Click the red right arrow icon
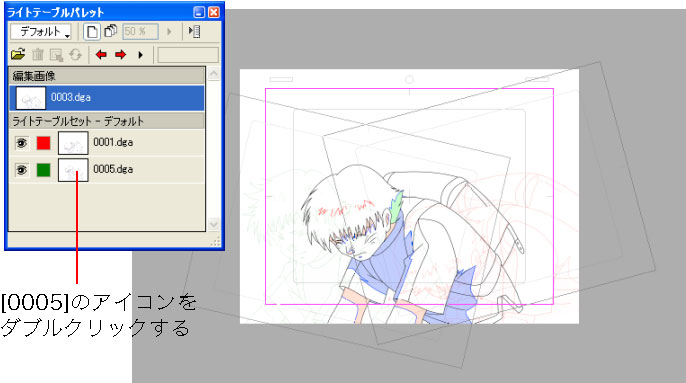 coord(120,55)
